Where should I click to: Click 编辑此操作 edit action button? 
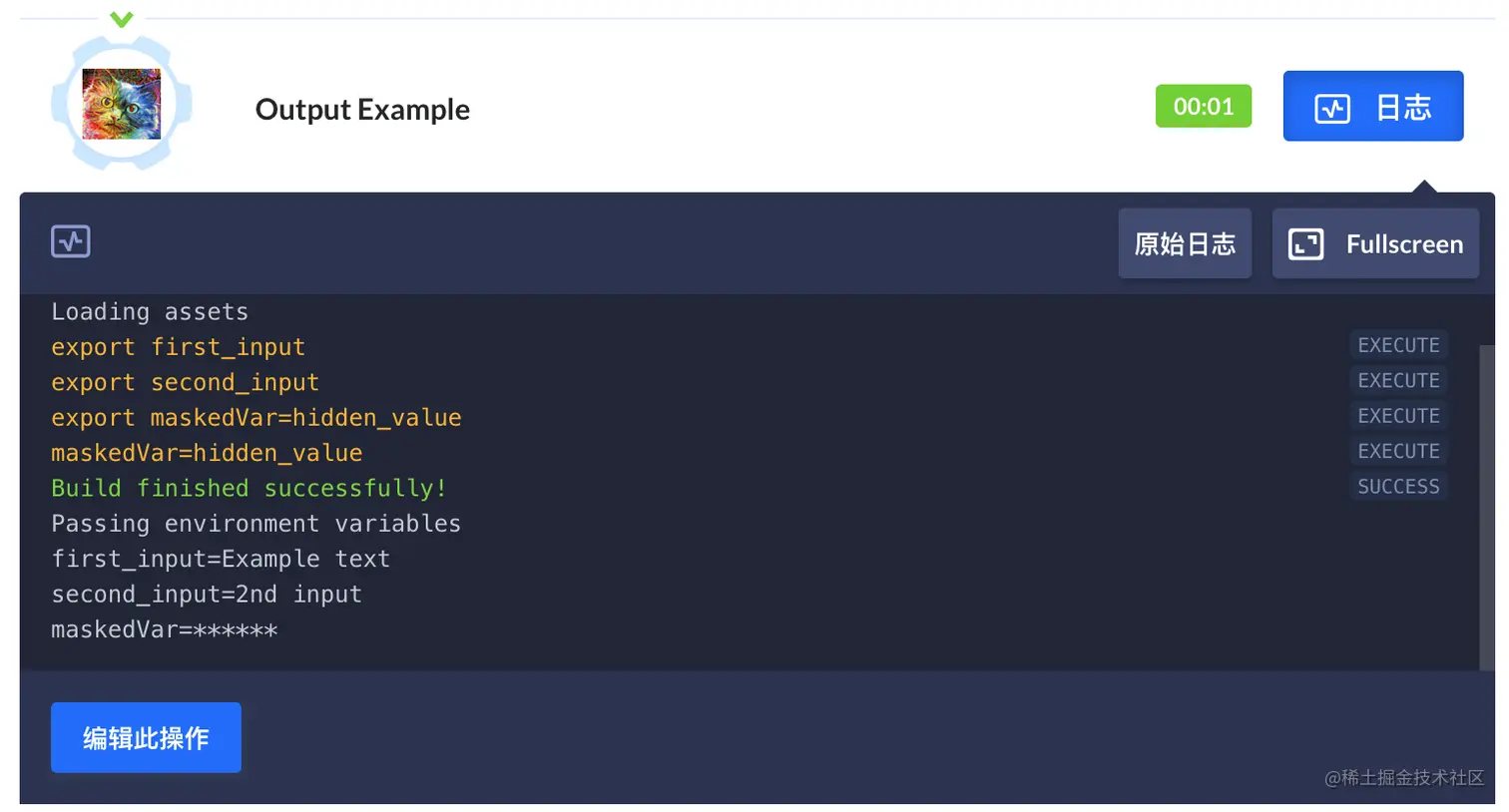click(146, 737)
